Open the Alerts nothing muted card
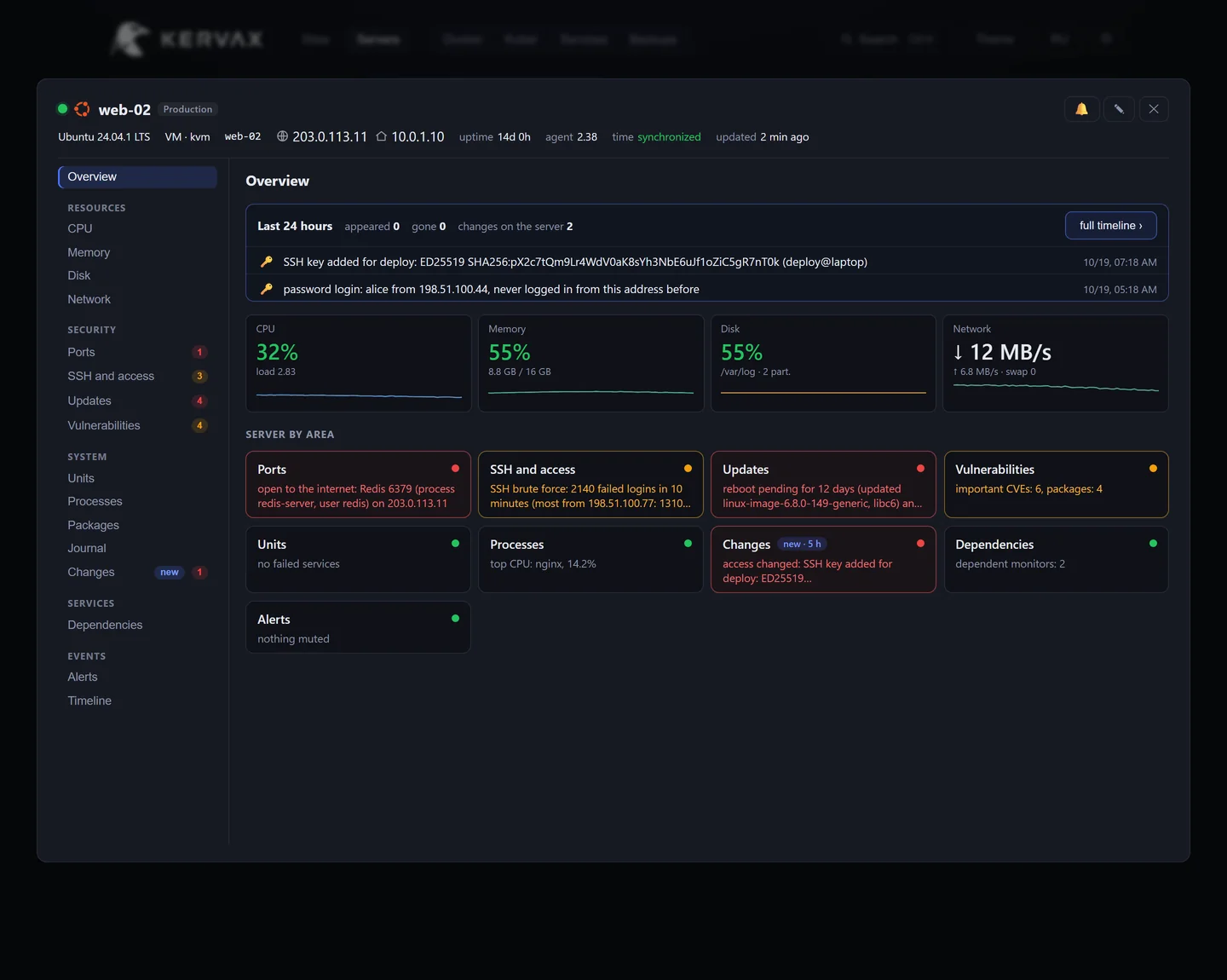The width and height of the screenshot is (1227, 980). [x=359, y=627]
